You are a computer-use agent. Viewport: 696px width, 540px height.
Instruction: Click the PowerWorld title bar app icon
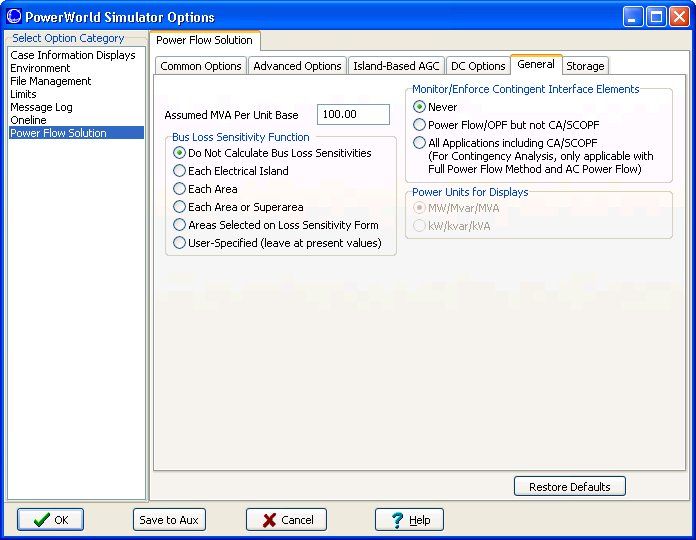[x=14, y=16]
